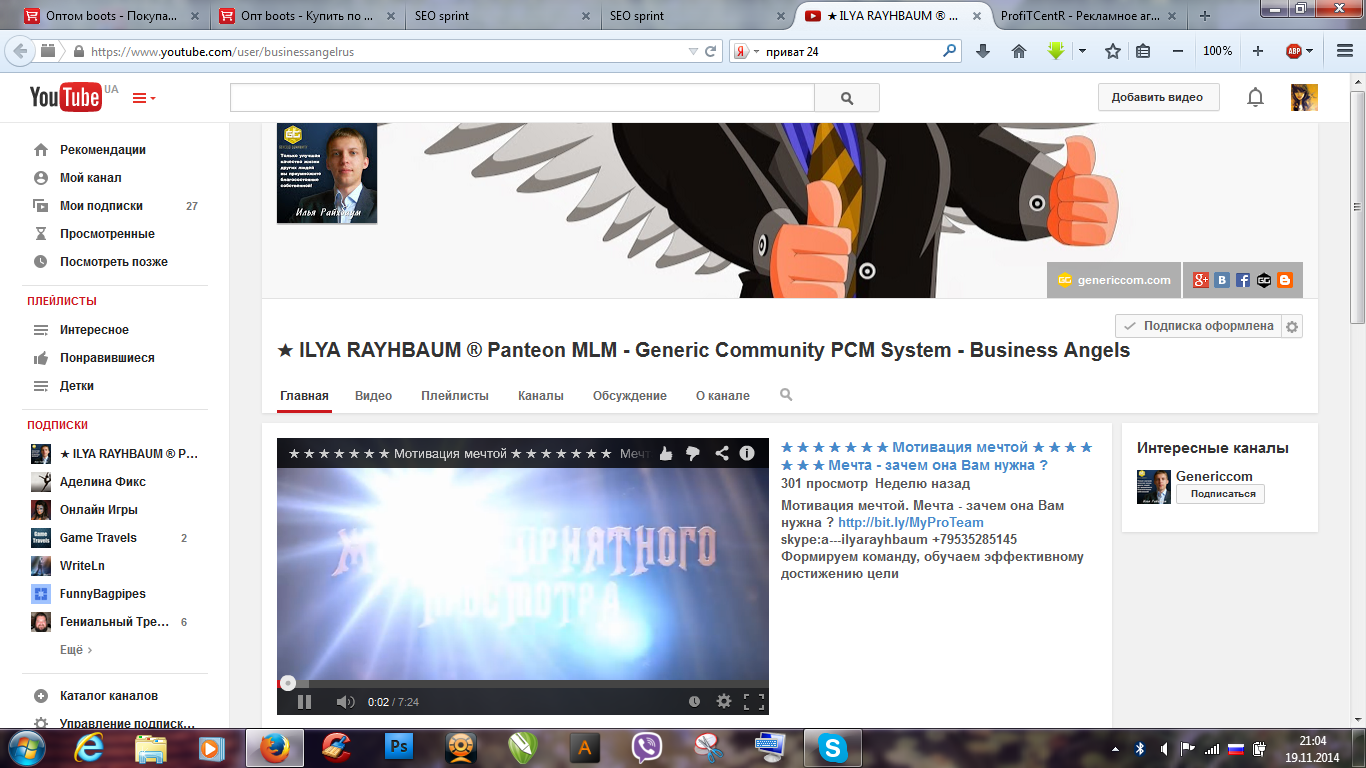Screen dimensions: 1366x768
Task: Open Посмотреть позже in sidebar
Action: 115,262
